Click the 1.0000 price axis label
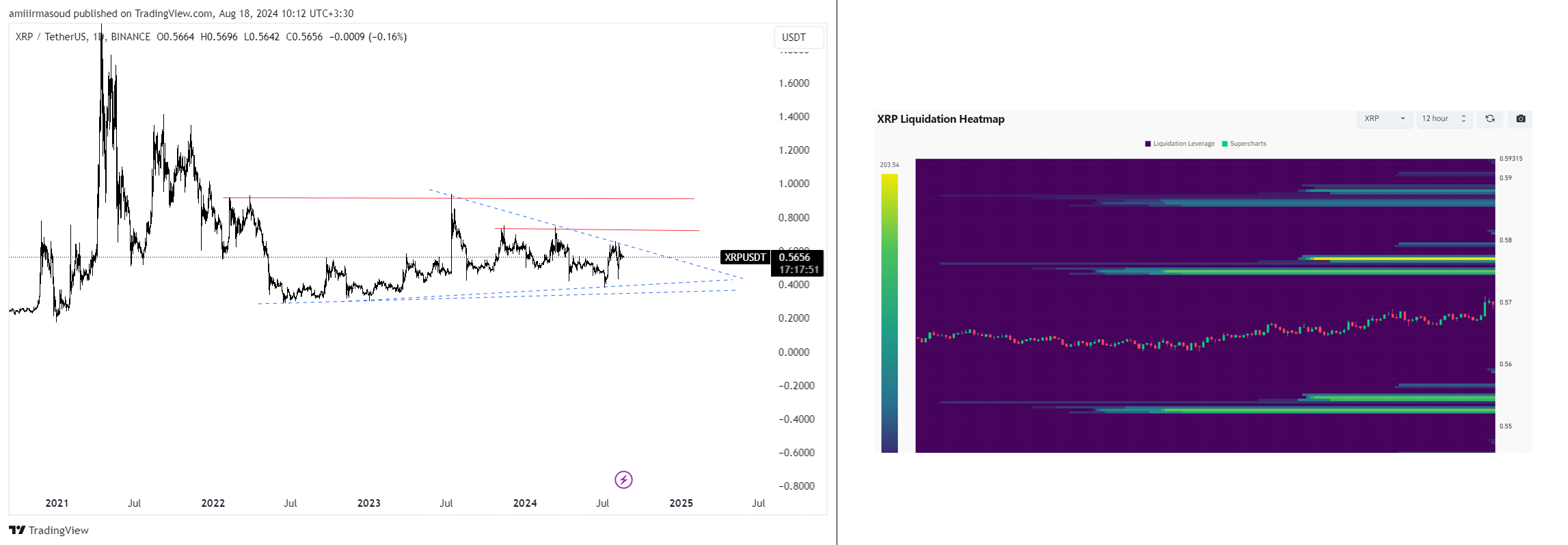Viewport: 1568px width, 545px height. (x=794, y=184)
